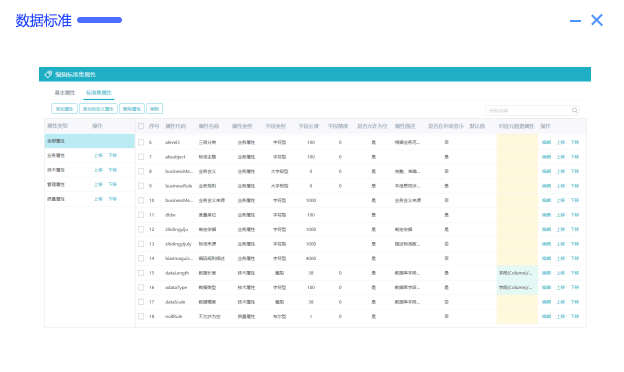Check the box for row 6 alevel3
Screen dimensions: 624x372
pos(141,142)
